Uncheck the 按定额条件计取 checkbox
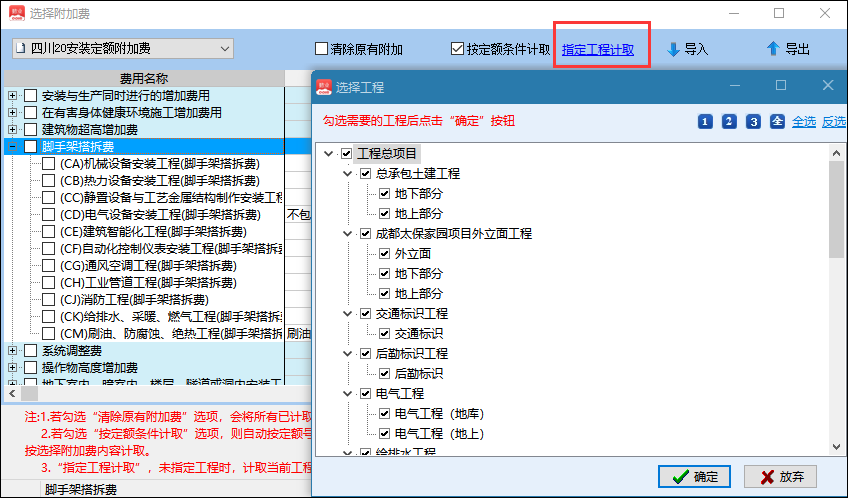This screenshot has width=848, height=498. [x=457, y=48]
